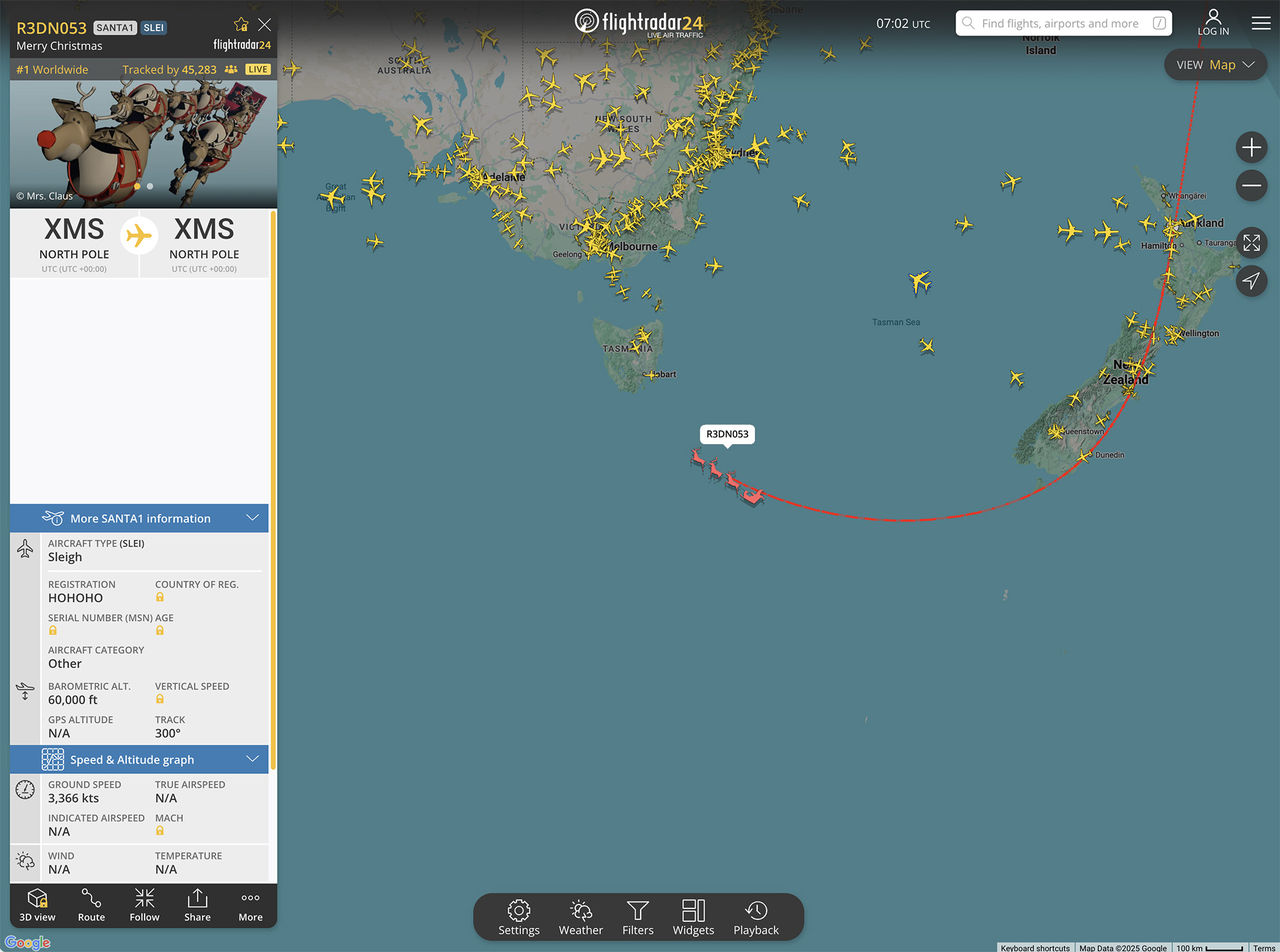Toggle fullscreen map view
This screenshot has height=952, width=1280.
pyautogui.click(x=1251, y=243)
